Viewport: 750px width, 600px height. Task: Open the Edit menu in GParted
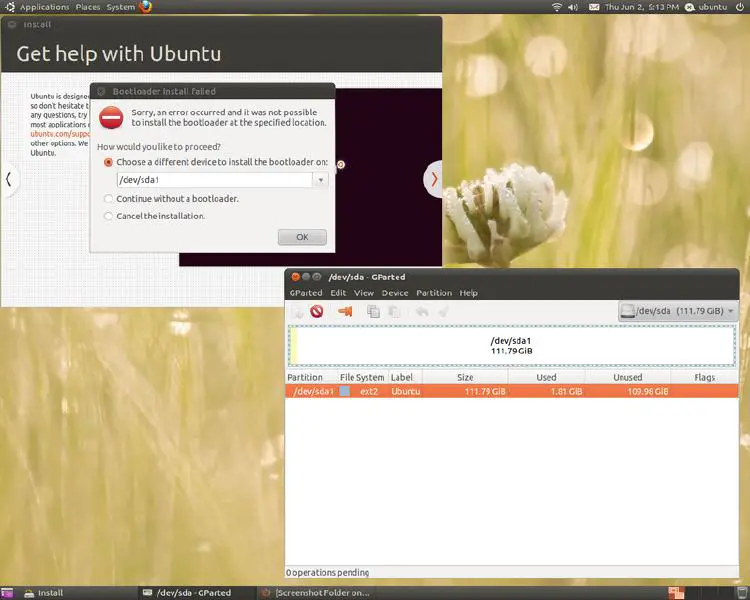[338, 293]
